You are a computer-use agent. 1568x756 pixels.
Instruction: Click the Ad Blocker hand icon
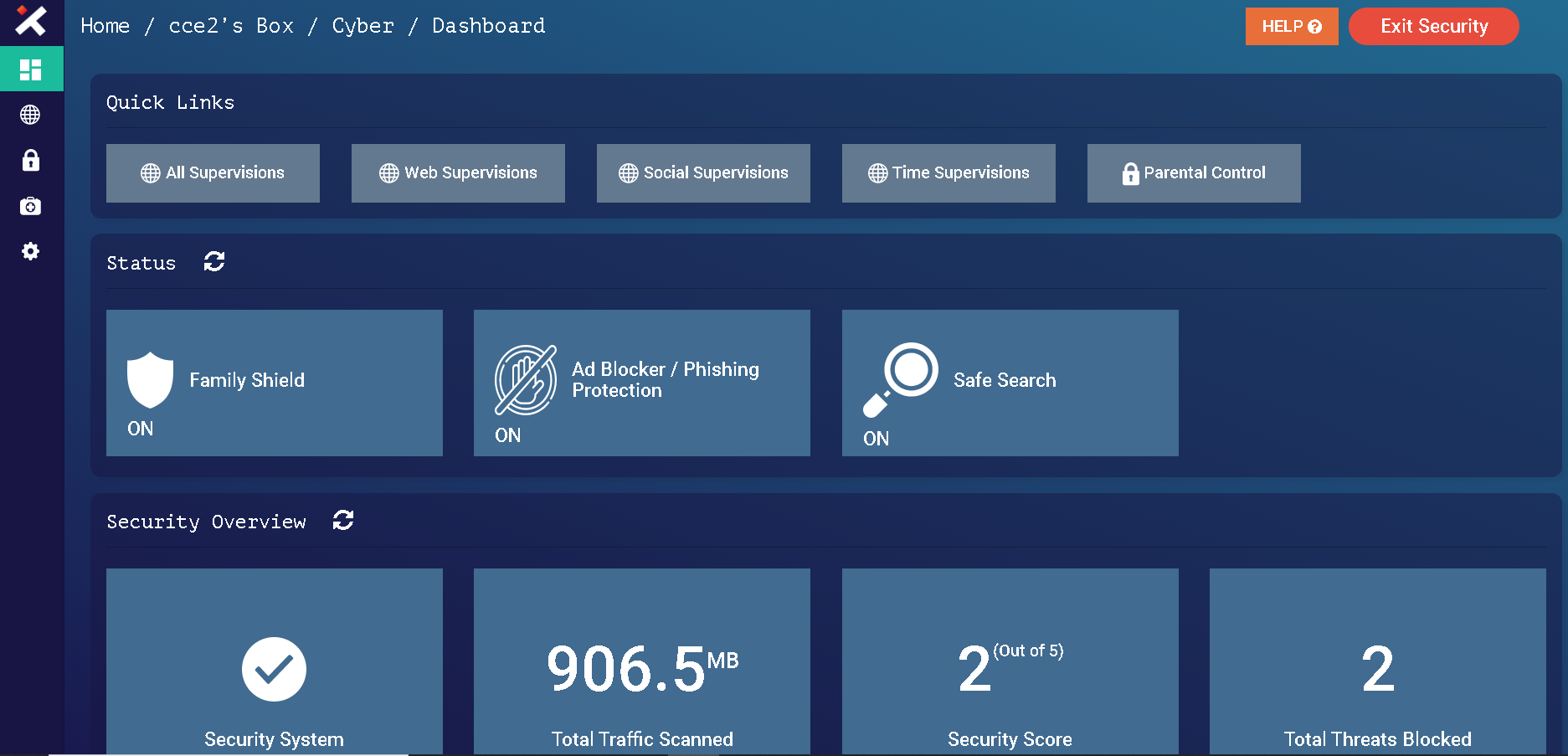pos(526,380)
